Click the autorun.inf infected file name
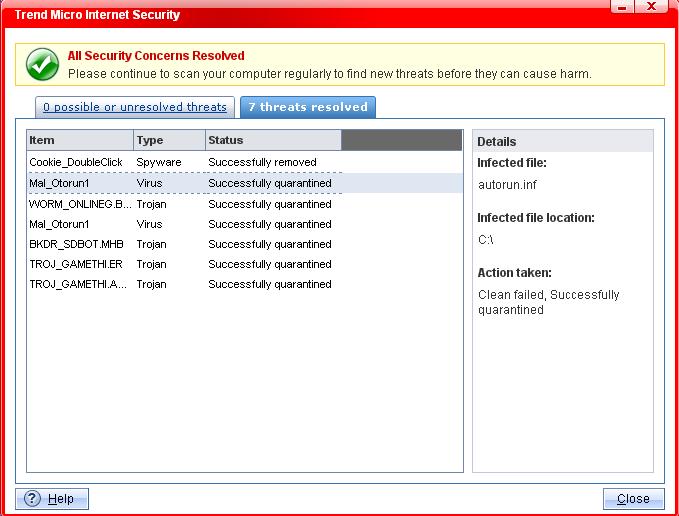Image resolution: width=679 pixels, height=516 pixels. pos(507,185)
